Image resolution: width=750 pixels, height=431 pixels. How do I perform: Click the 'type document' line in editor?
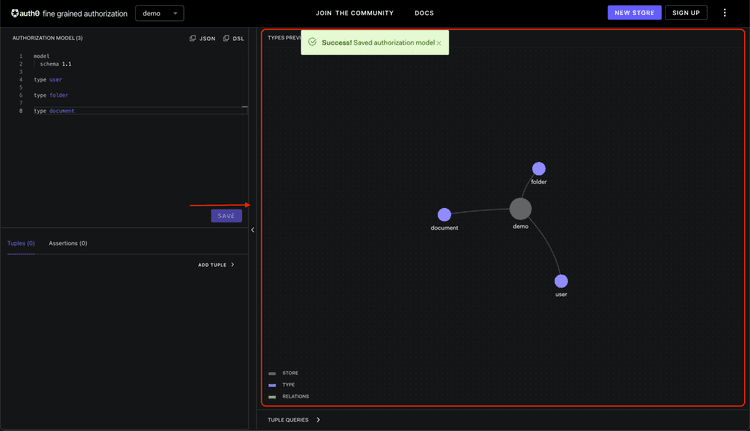tap(54, 111)
